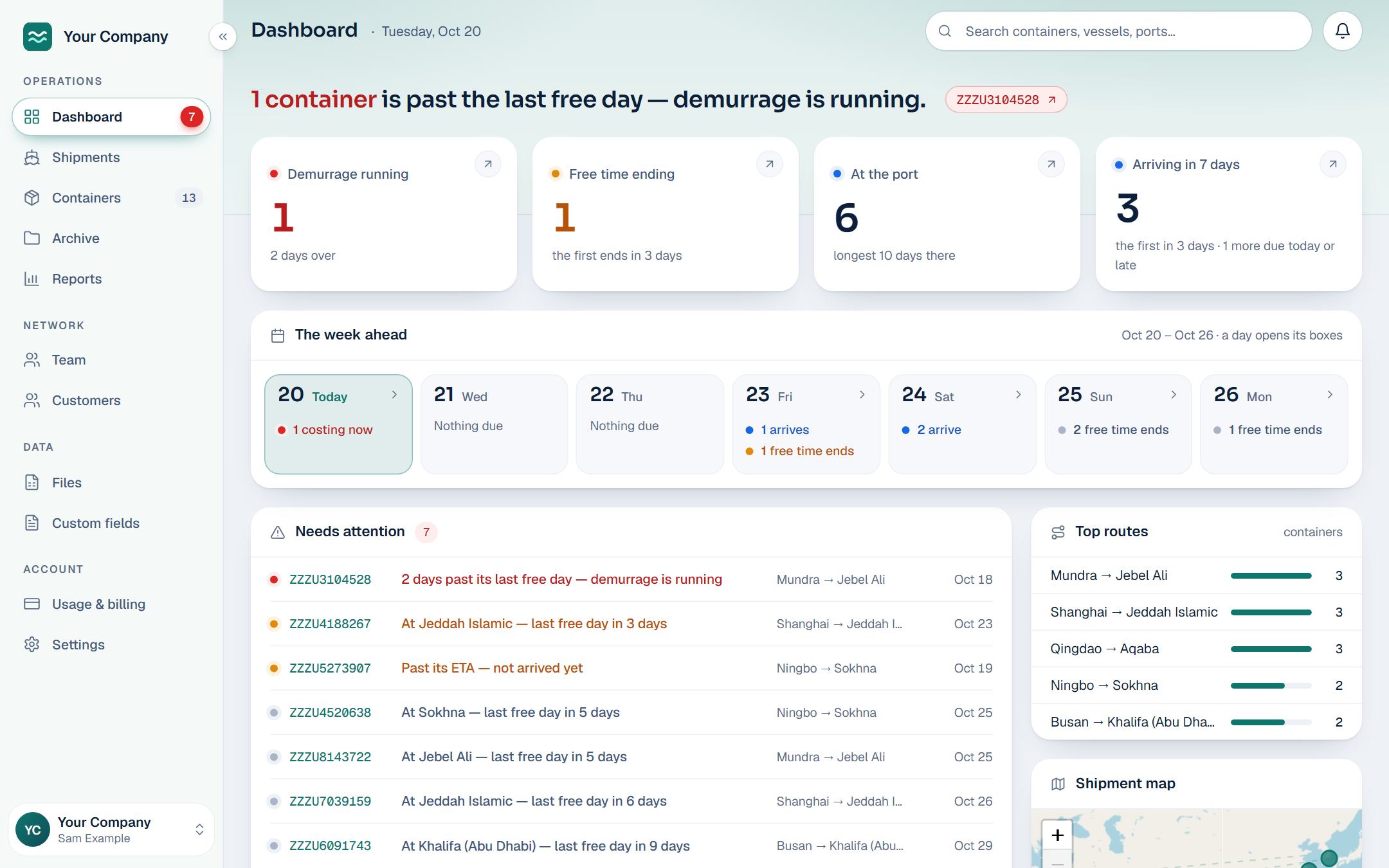Click the search magnifier icon
The width and height of the screenshot is (1389, 868).
[x=945, y=31]
